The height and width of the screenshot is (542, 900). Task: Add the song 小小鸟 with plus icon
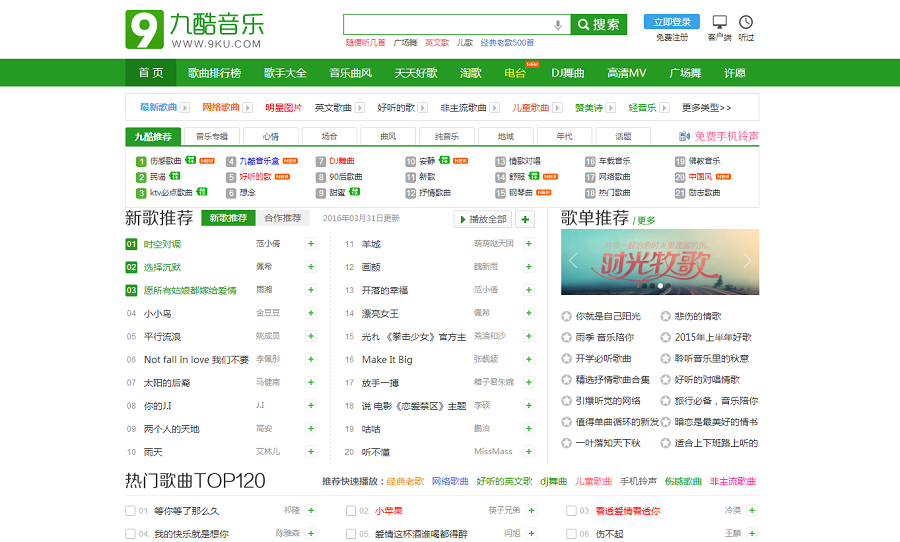point(311,313)
